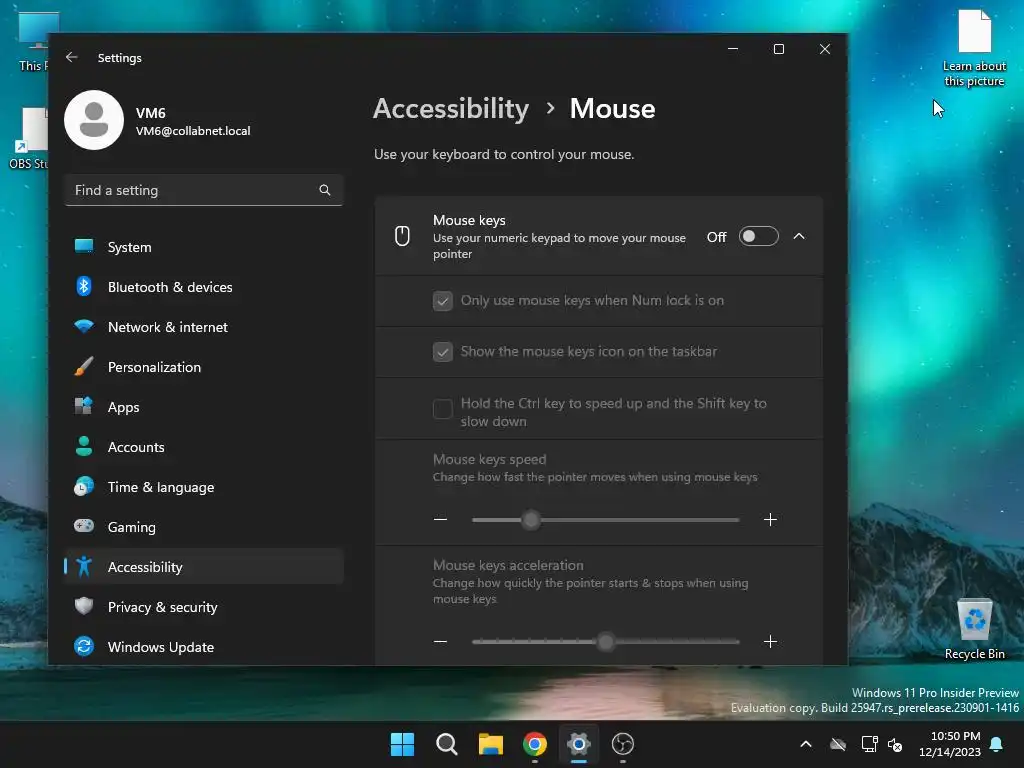Select the Recycle Bin desktop icon
The height and width of the screenshot is (768, 1024).
click(x=975, y=629)
